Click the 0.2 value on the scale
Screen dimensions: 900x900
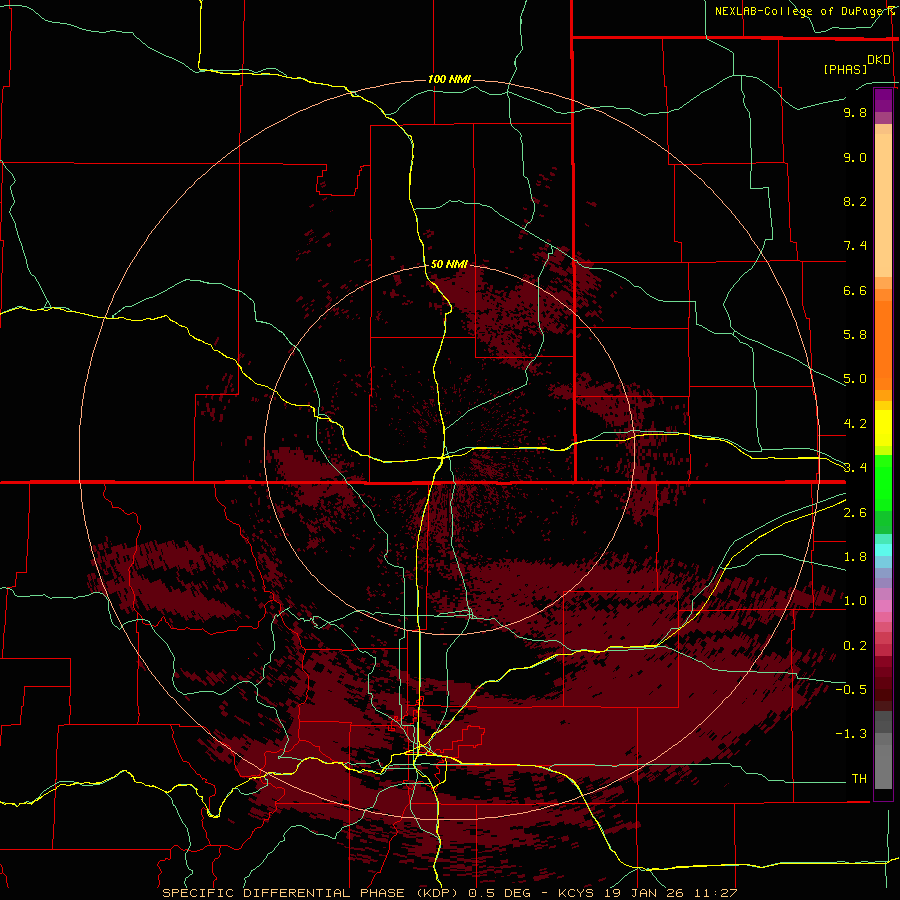click(855, 646)
